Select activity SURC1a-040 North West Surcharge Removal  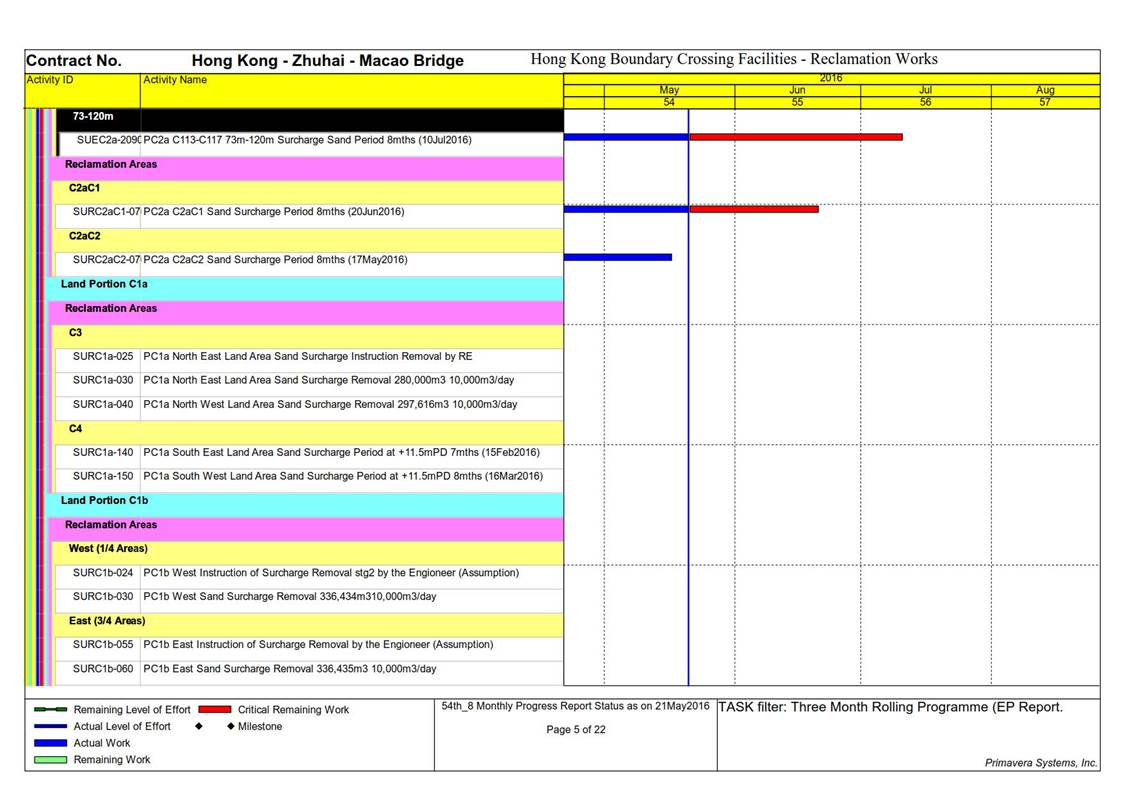310,408
